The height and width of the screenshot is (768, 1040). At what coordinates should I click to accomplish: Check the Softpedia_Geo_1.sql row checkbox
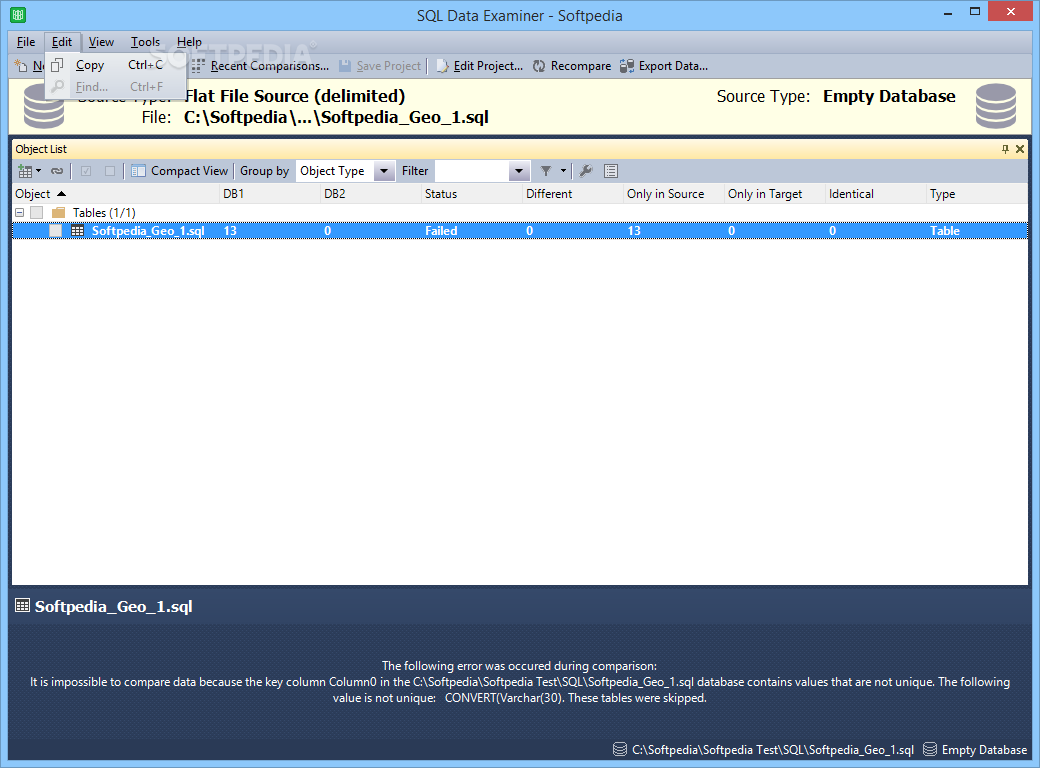[x=56, y=231]
